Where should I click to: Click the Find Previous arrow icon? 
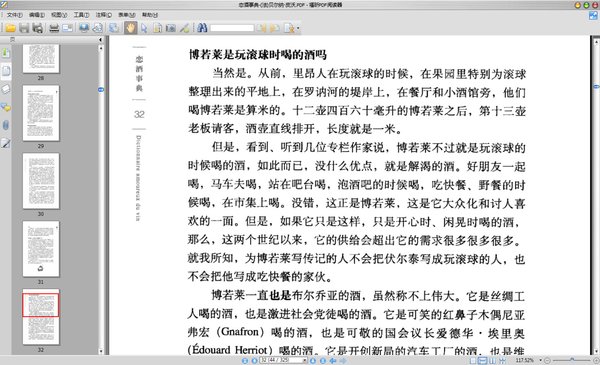point(262,28)
